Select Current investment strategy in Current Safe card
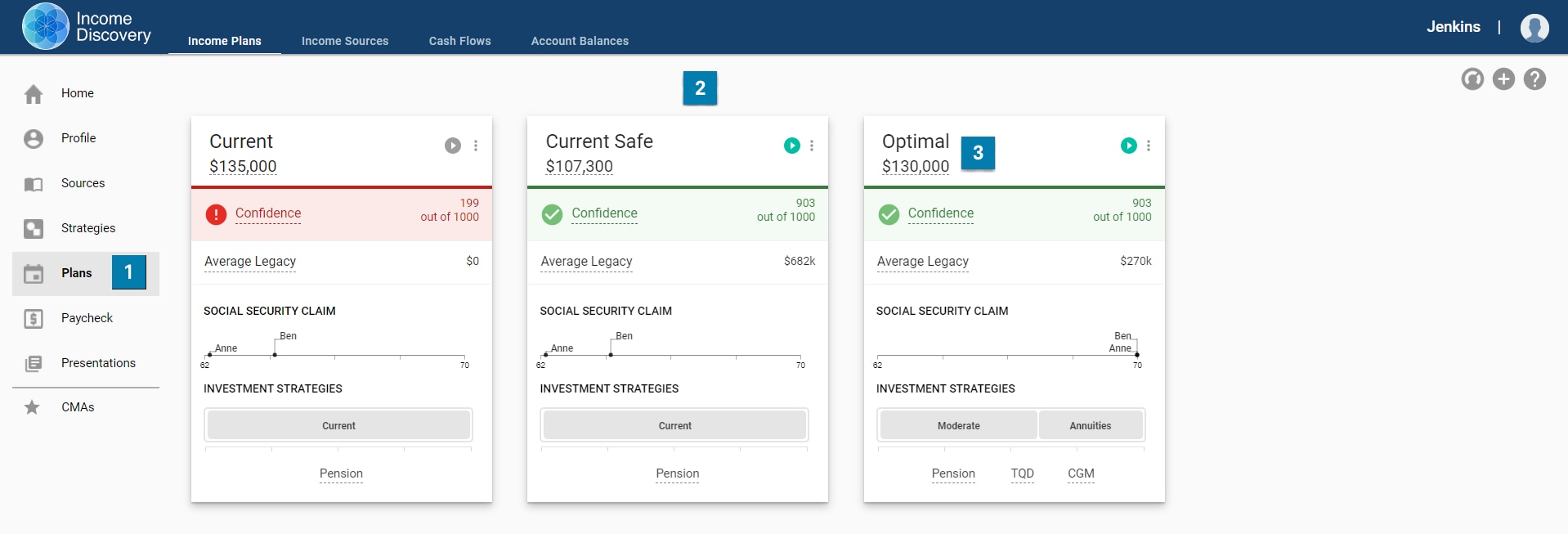The width and height of the screenshot is (1568, 534). click(674, 425)
